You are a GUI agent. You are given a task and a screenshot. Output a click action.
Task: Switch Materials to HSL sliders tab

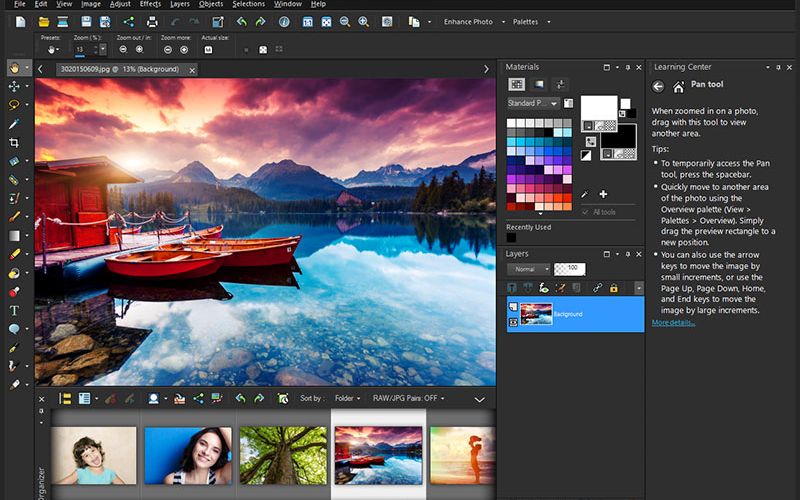click(560, 84)
